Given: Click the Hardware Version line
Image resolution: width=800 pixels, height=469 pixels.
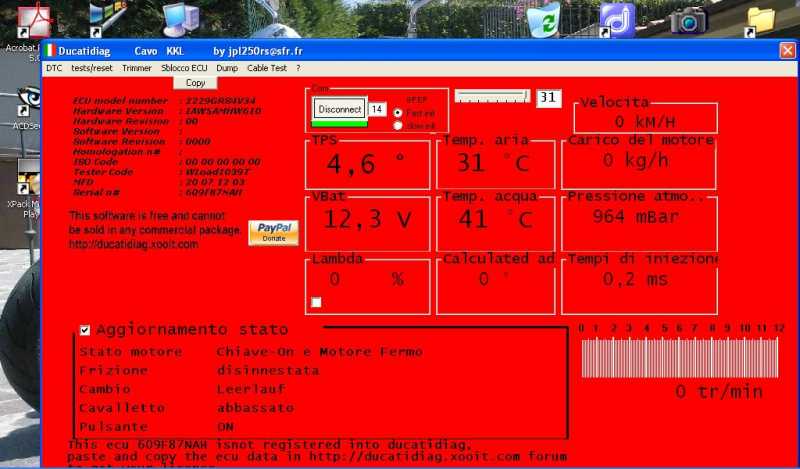Looking at the screenshot, I should (167, 111).
